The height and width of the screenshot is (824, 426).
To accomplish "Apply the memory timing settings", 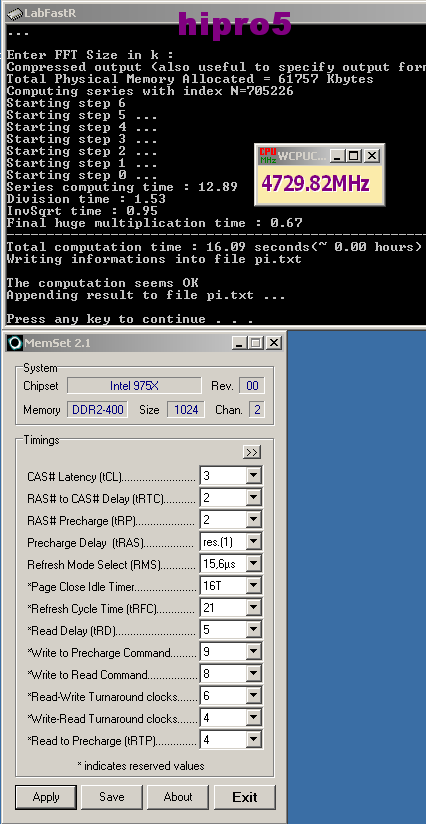I will tap(46, 797).
